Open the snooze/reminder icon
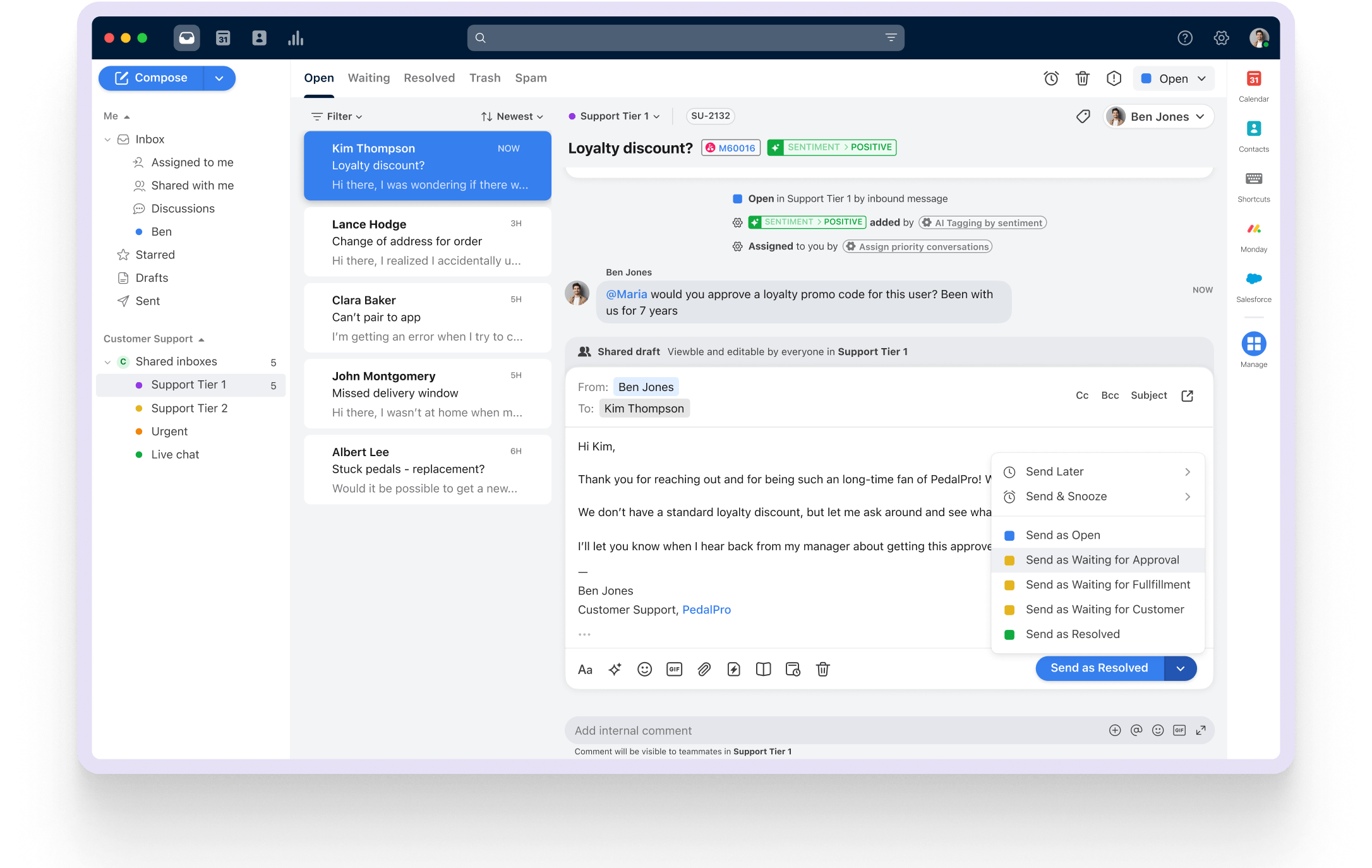1372x868 pixels. coord(1050,78)
